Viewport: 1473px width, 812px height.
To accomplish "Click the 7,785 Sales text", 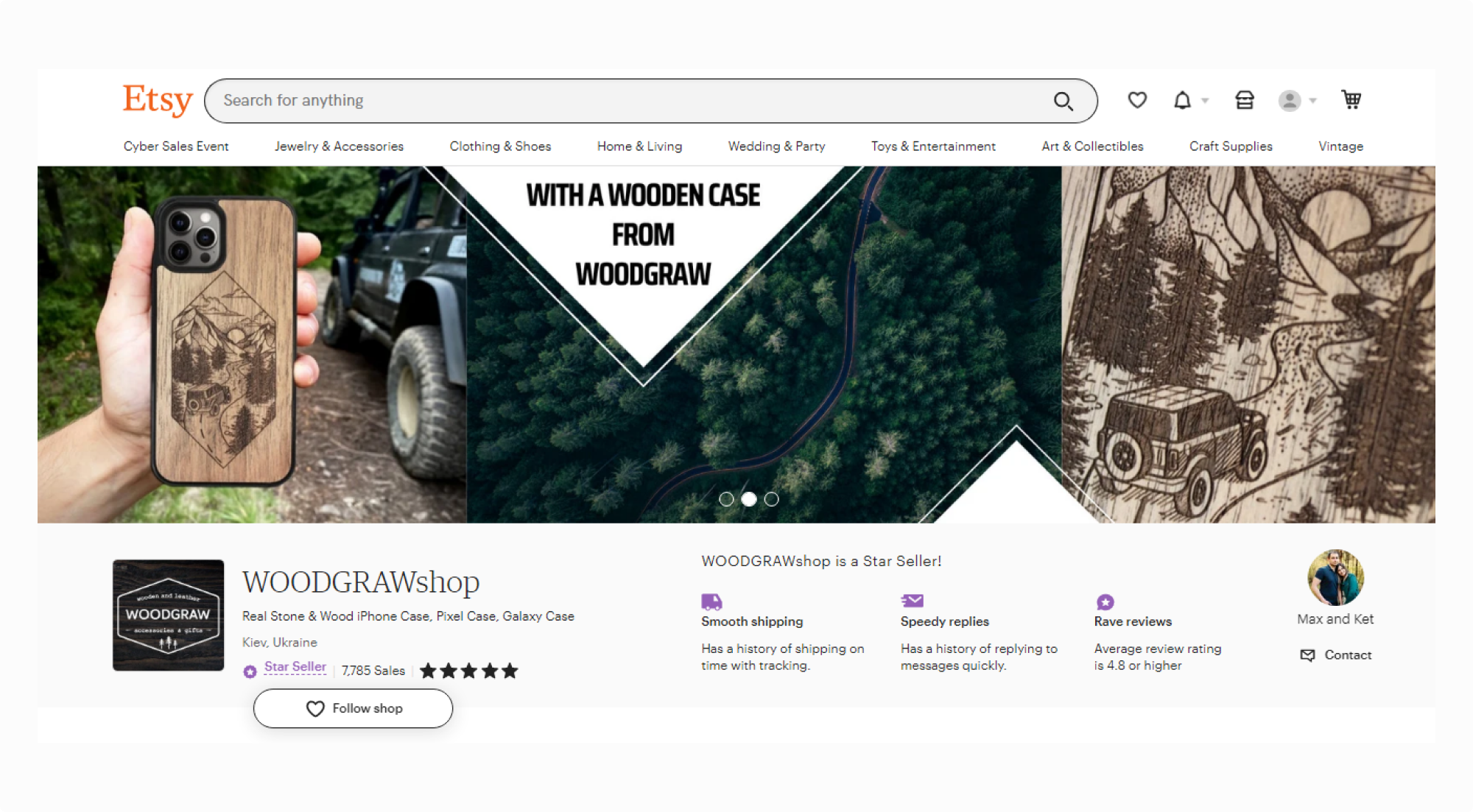I will click(x=373, y=671).
